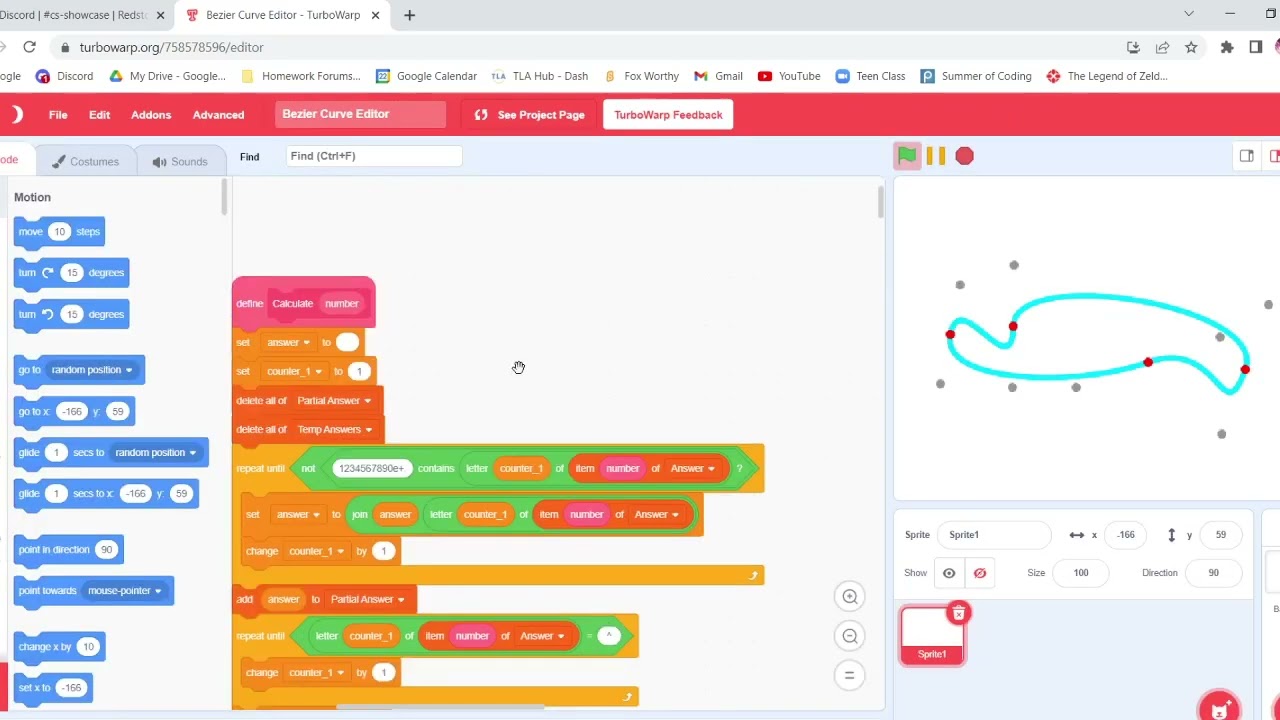Reset workspace zoom with equals icon
1280x720 pixels.
(x=850, y=675)
